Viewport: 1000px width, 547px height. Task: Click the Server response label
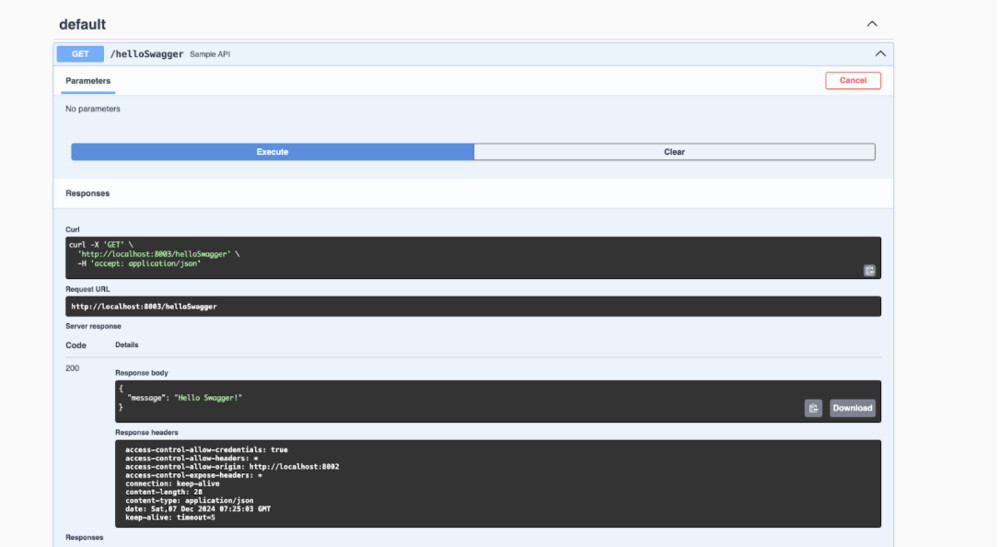pyautogui.click(x=93, y=327)
